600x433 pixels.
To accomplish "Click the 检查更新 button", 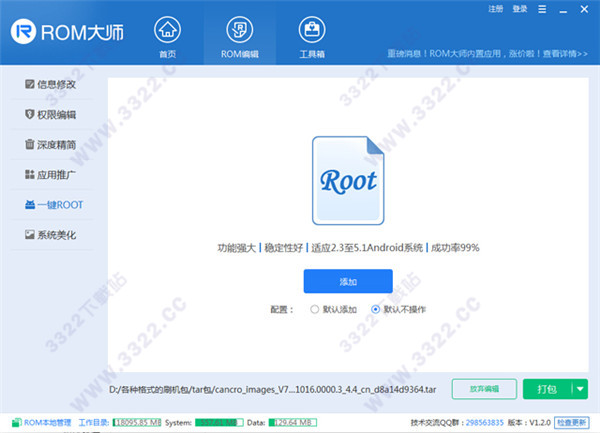I will pos(571,423).
